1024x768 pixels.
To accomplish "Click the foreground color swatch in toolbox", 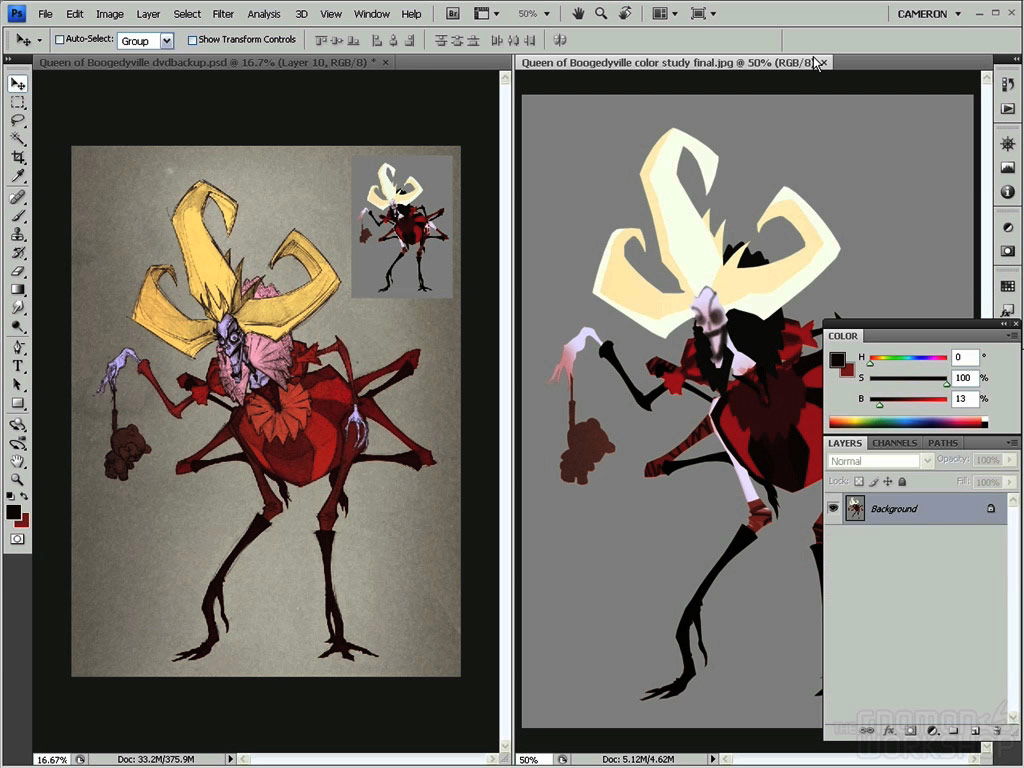I will 13,513.
